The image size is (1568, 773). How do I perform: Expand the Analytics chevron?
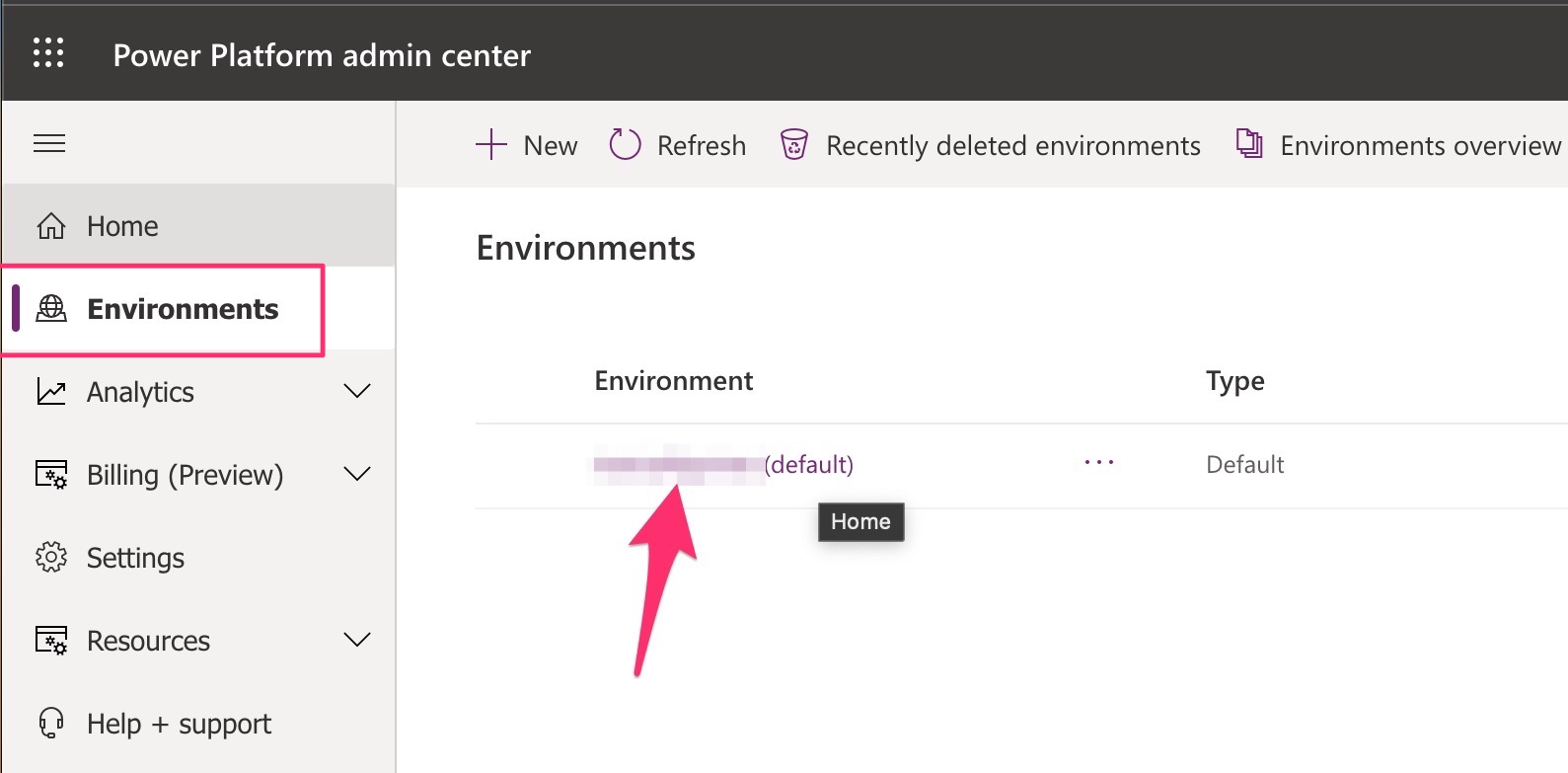pos(357,391)
